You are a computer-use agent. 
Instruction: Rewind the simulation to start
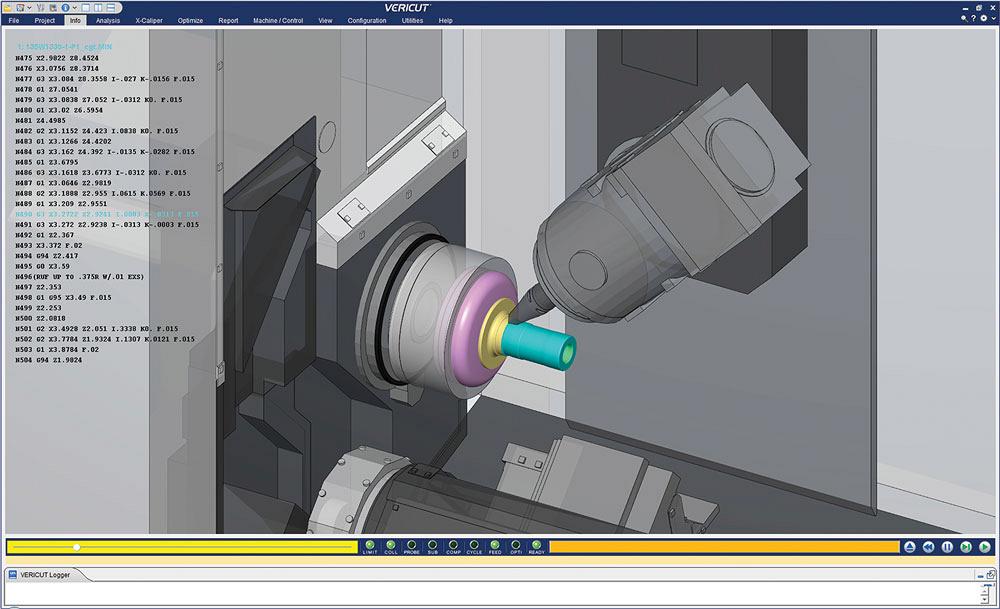click(x=928, y=547)
